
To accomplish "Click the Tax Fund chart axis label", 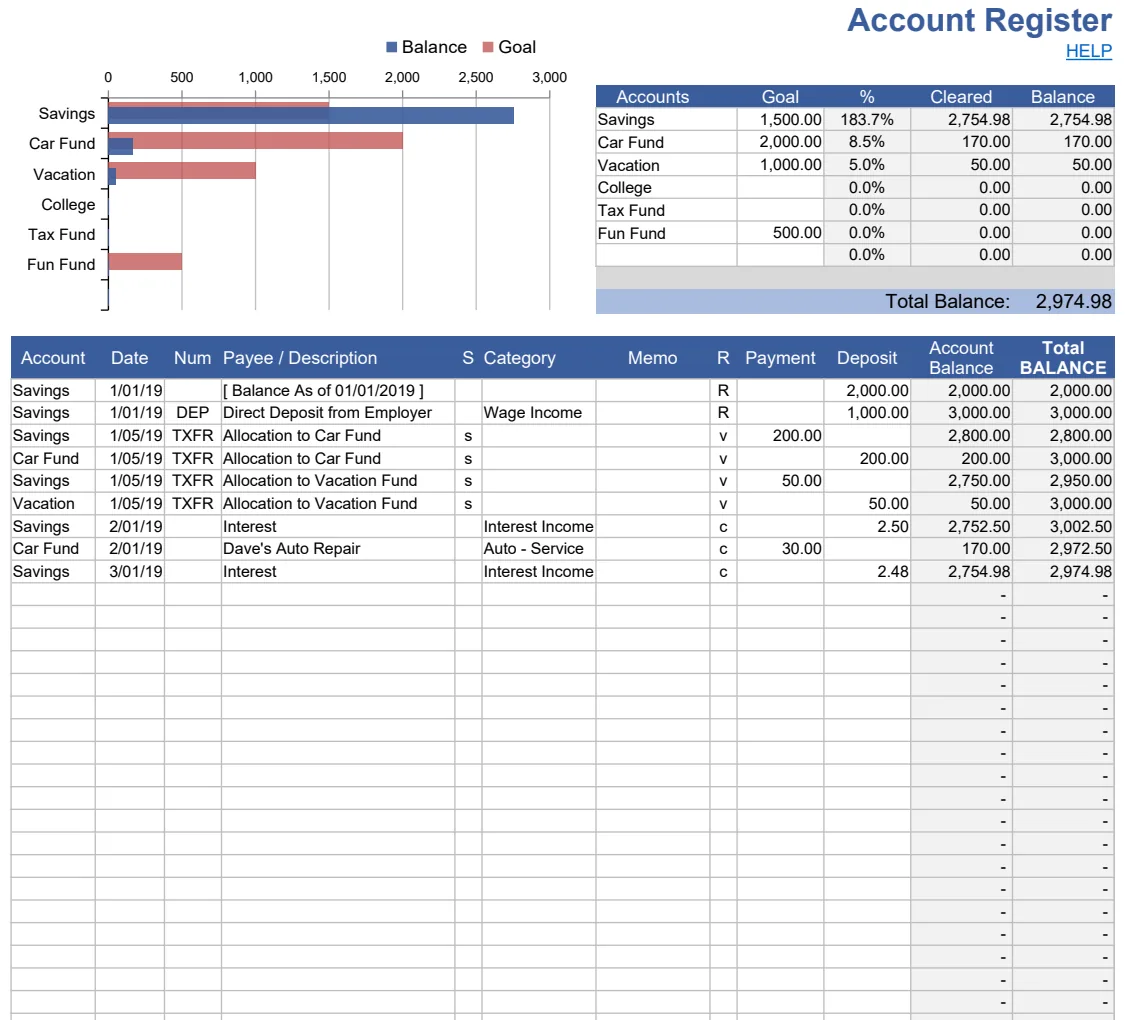I will pos(62,235).
